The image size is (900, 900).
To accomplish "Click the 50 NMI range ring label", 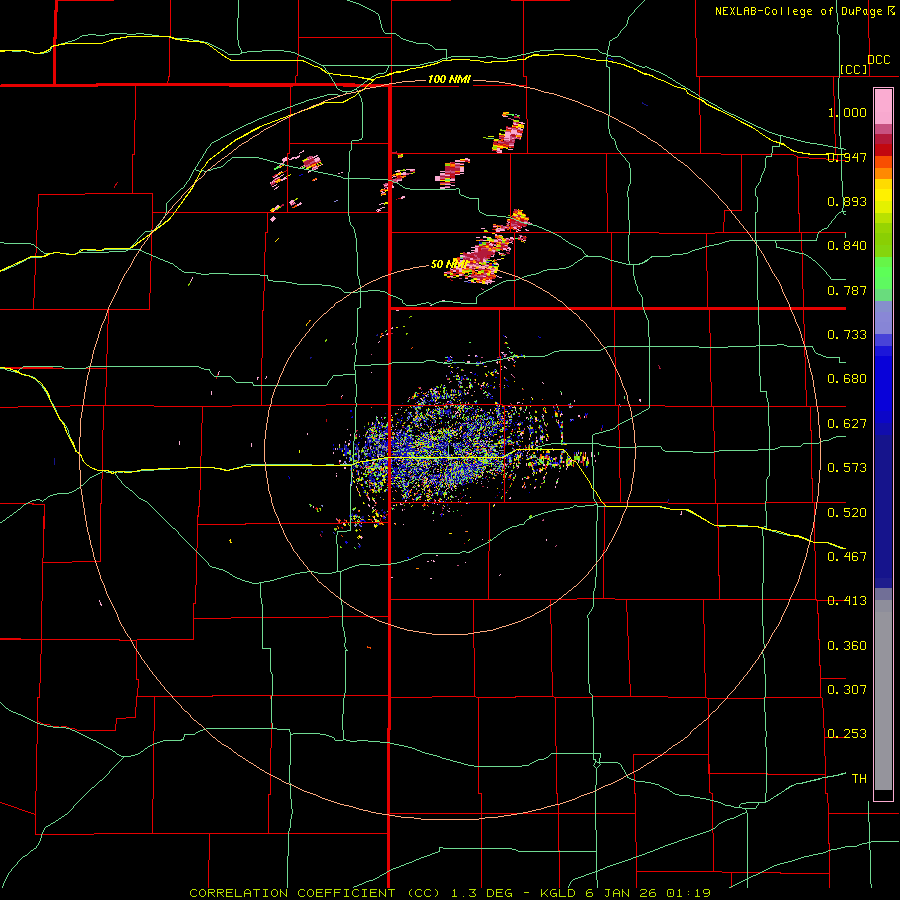I will point(449,264).
